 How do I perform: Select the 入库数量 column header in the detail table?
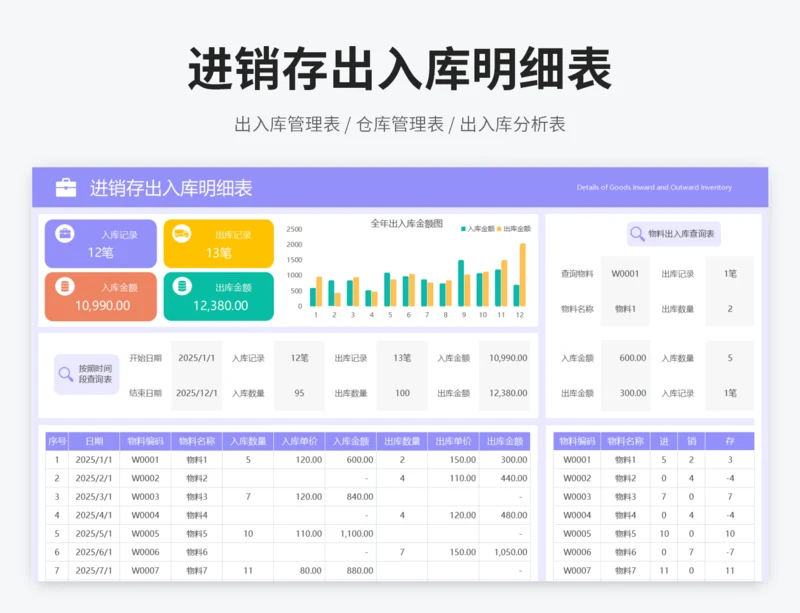248,441
